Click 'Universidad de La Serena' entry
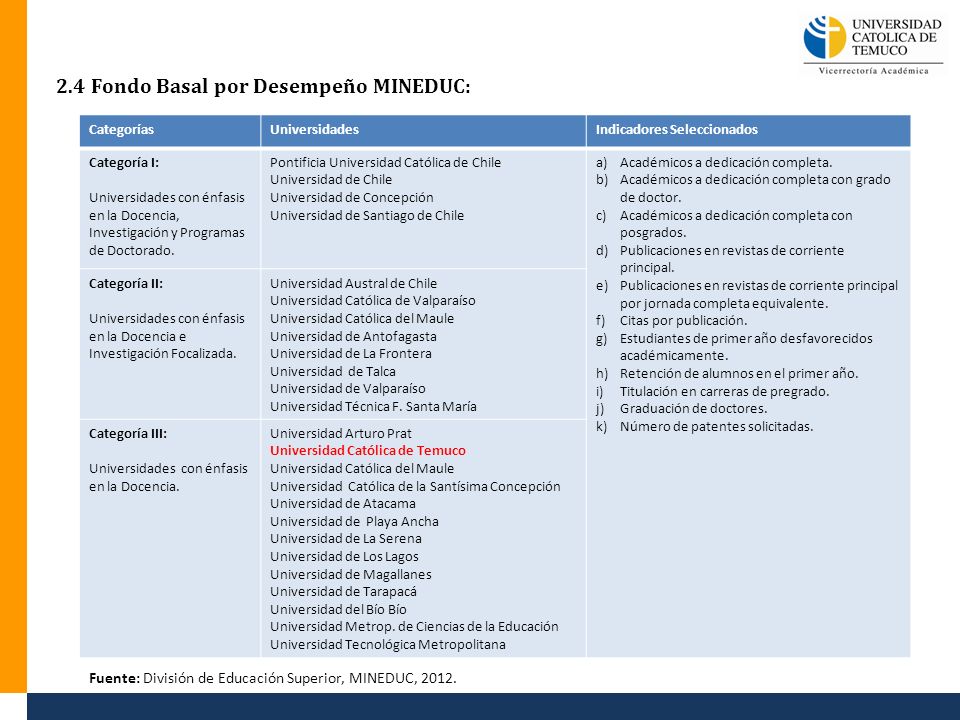The width and height of the screenshot is (960, 720). pyautogui.click(x=345, y=538)
